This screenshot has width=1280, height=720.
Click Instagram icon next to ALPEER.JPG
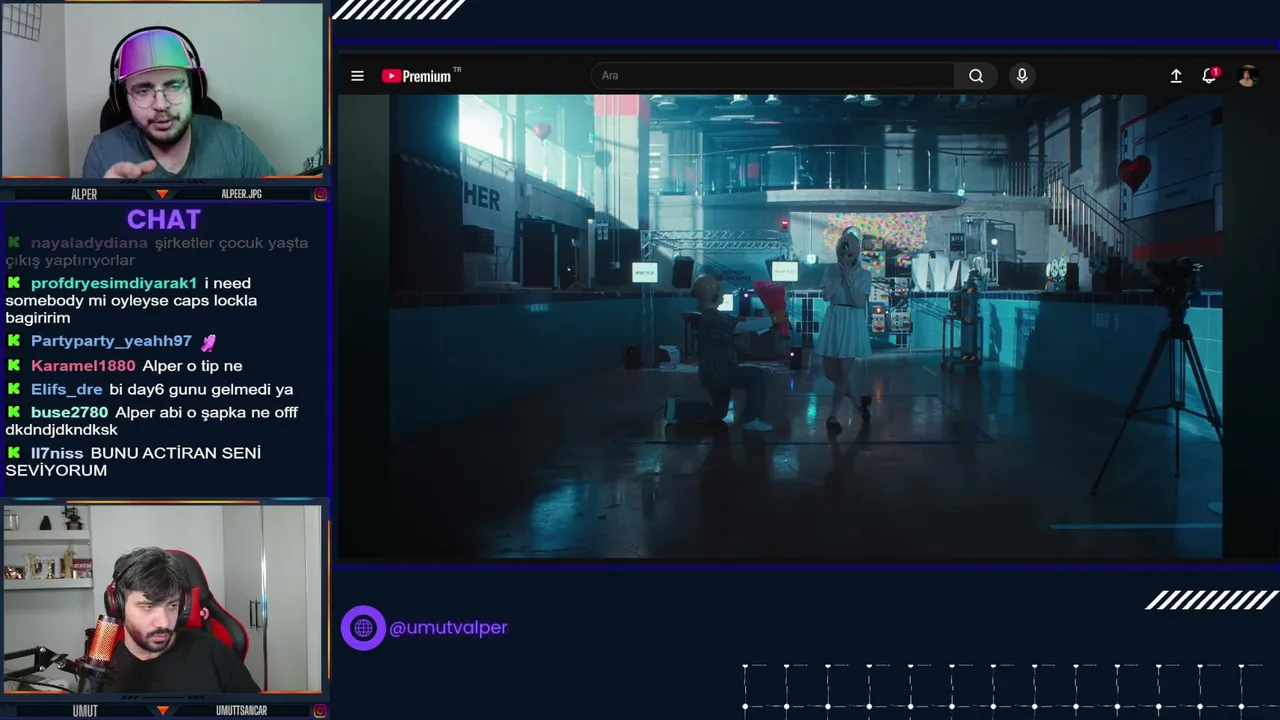pyautogui.click(x=320, y=194)
